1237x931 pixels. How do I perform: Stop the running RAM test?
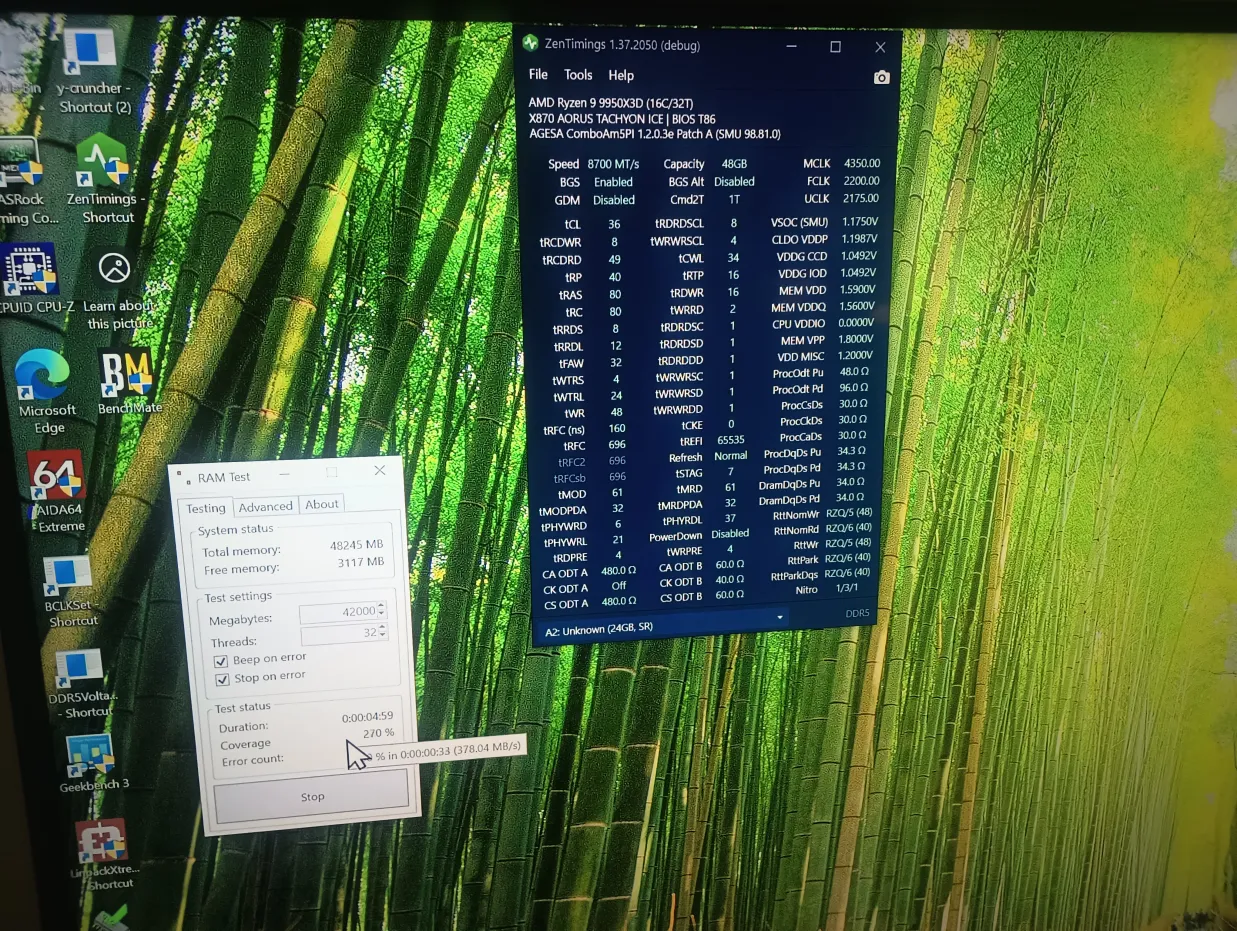(x=312, y=797)
